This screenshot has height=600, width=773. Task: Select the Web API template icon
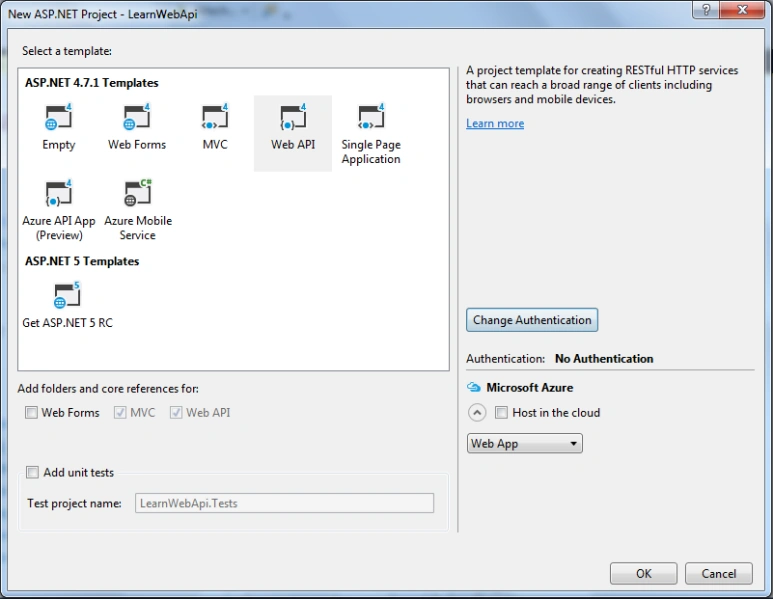click(x=293, y=117)
